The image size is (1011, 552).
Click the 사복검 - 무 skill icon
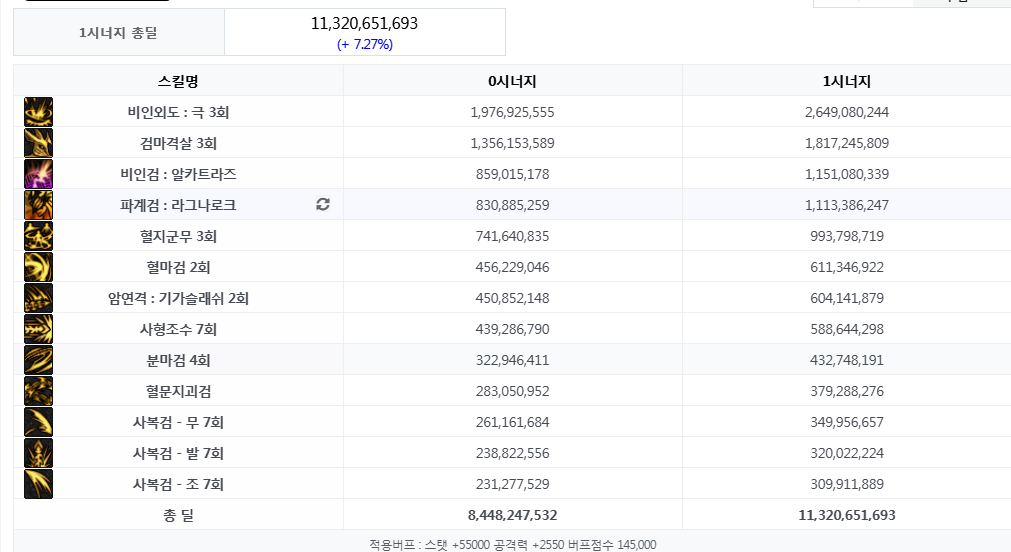click(39, 422)
